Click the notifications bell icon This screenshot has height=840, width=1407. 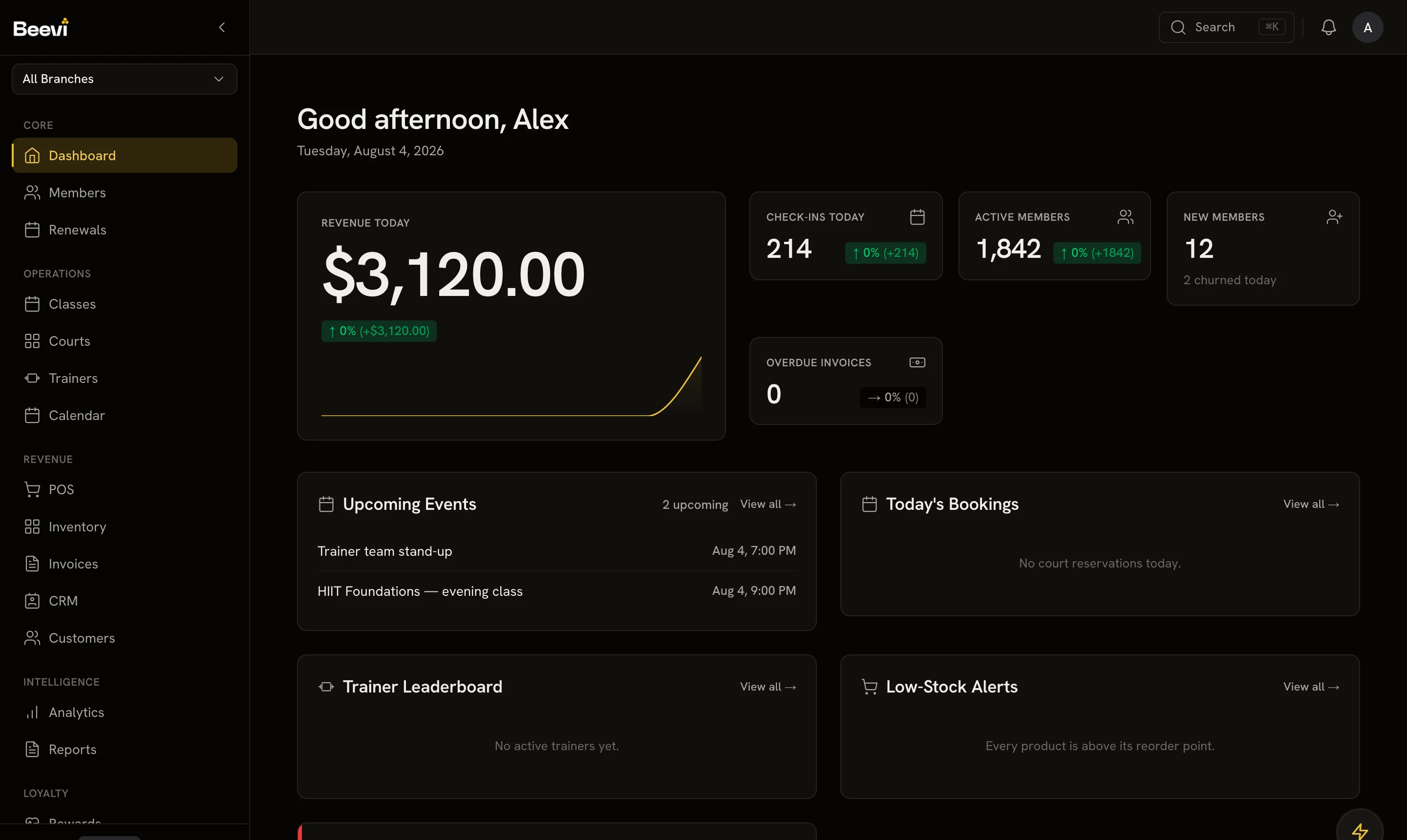[1328, 27]
